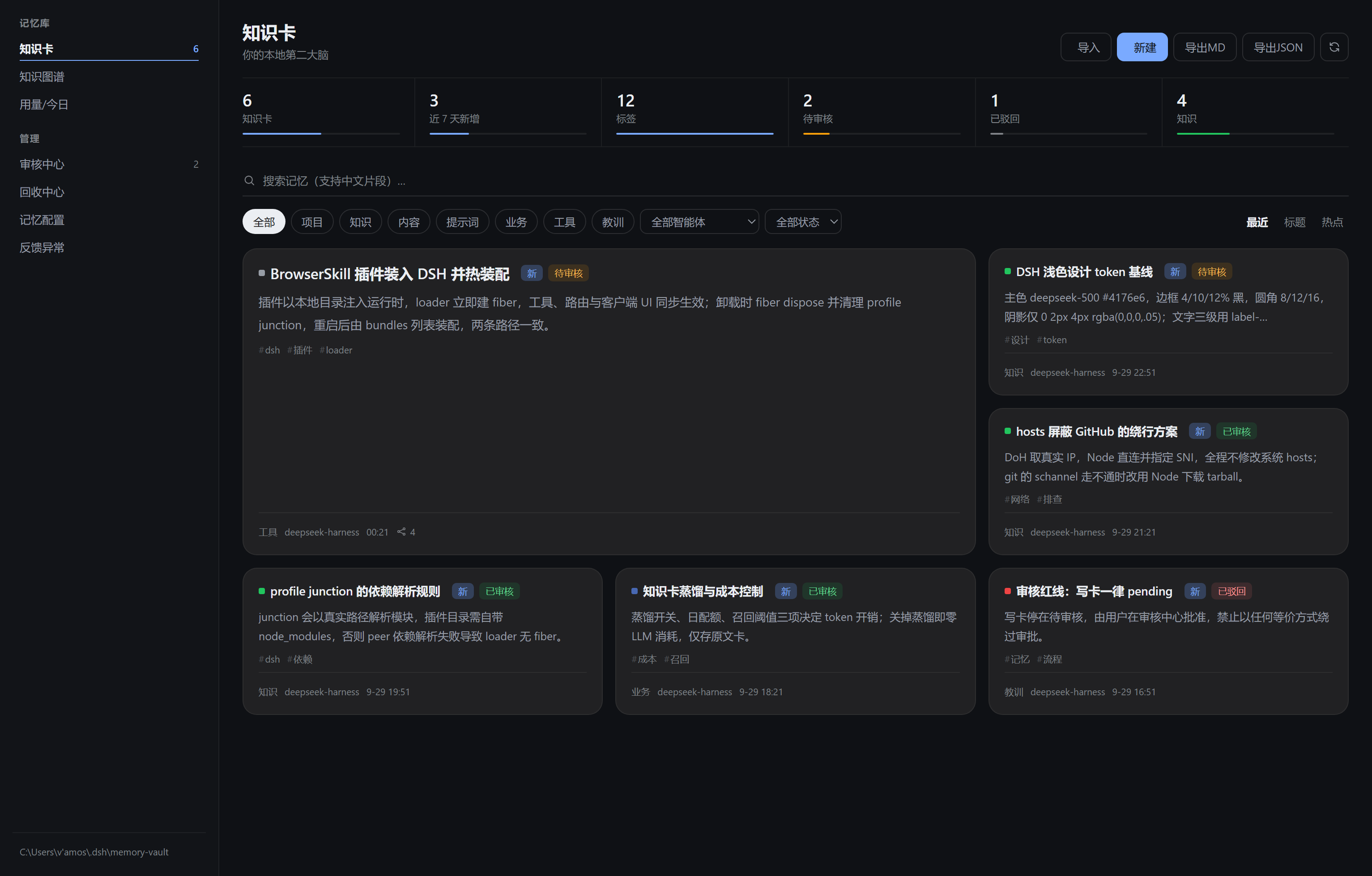Click the search magnifier icon
This screenshot has width=1372, height=876.
click(x=249, y=181)
